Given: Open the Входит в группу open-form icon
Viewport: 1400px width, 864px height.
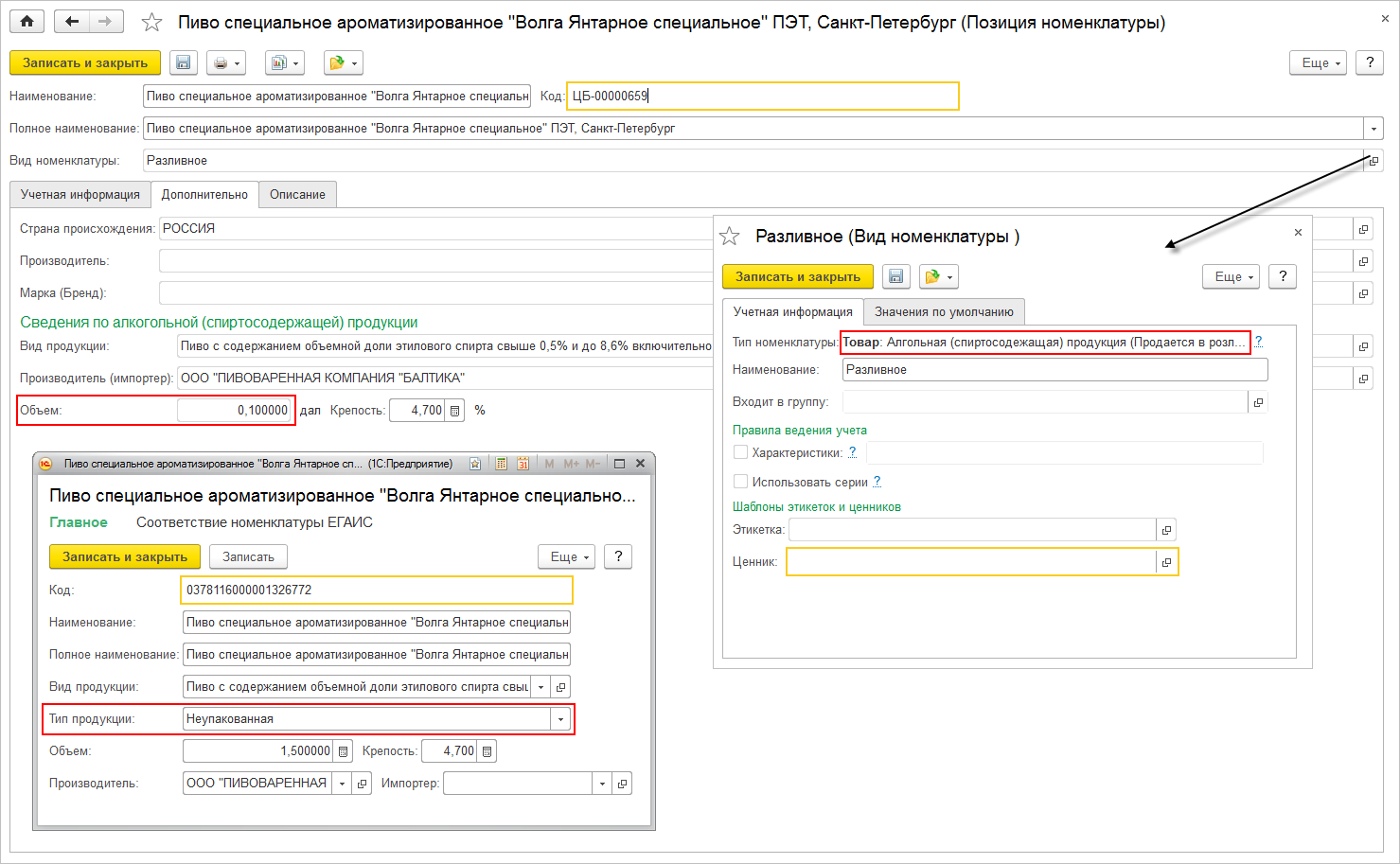Looking at the screenshot, I should coord(1258,402).
